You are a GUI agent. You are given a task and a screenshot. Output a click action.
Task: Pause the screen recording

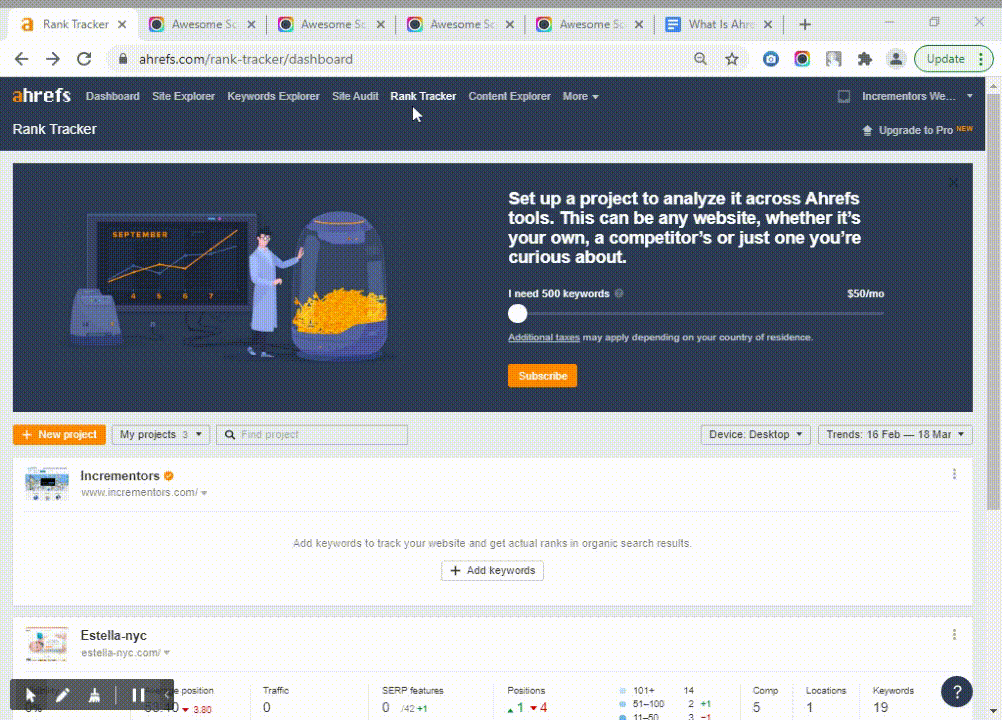tap(138, 695)
